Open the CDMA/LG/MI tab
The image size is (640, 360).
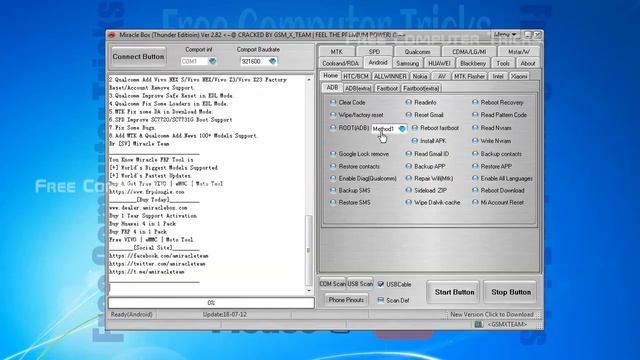tap(469, 52)
